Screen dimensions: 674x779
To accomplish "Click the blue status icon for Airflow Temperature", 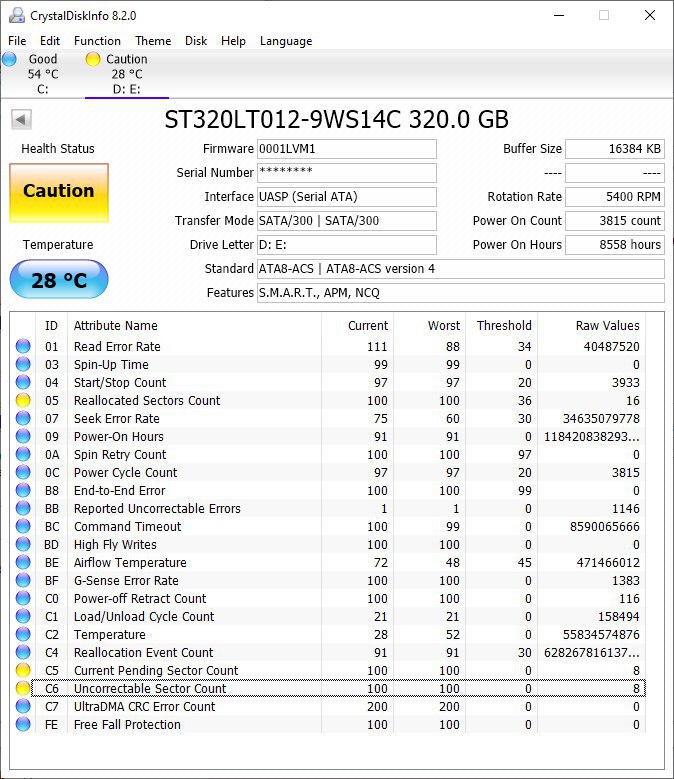I will pos(23,562).
